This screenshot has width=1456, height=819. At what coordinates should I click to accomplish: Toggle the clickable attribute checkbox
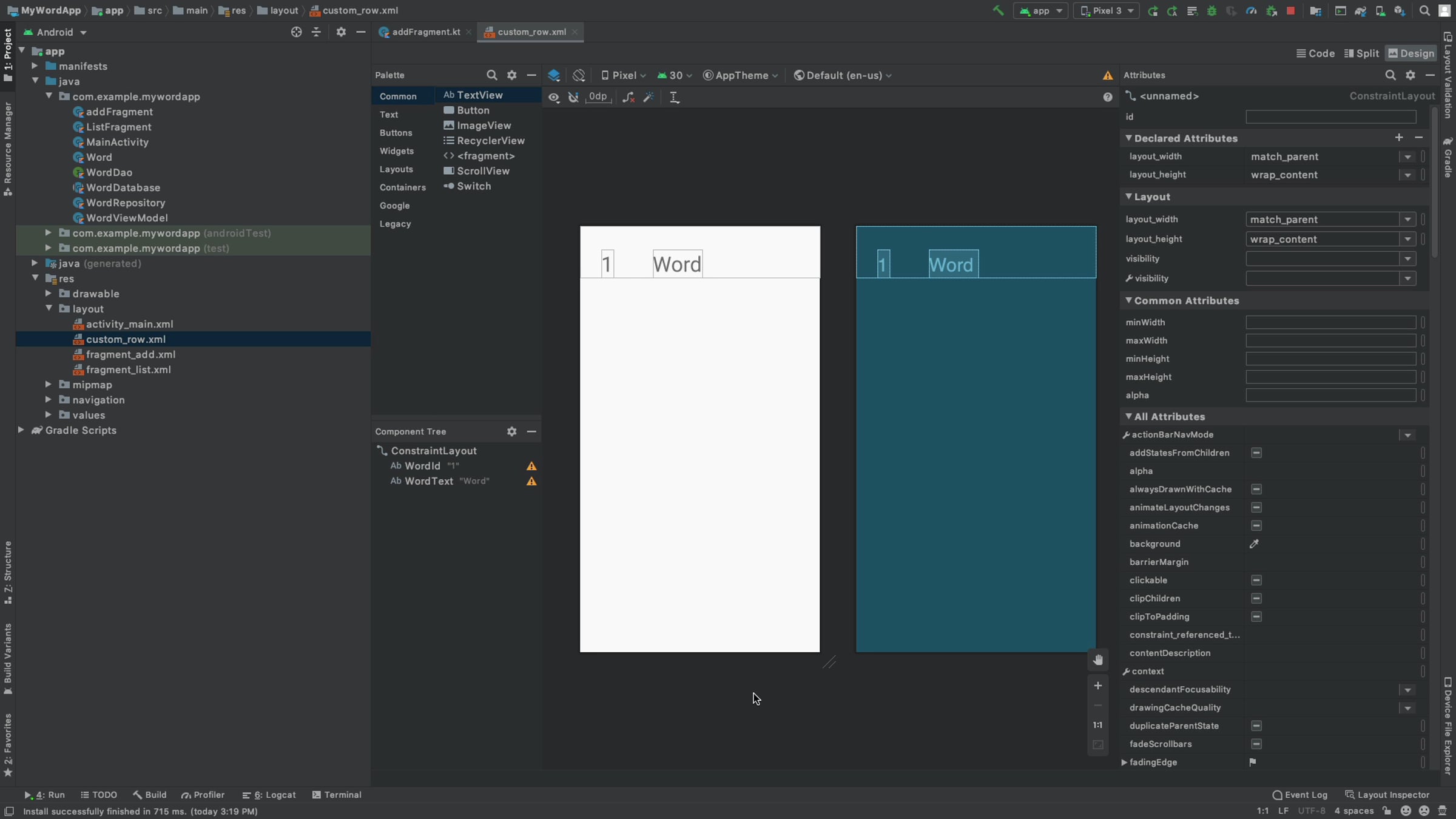click(1256, 580)
